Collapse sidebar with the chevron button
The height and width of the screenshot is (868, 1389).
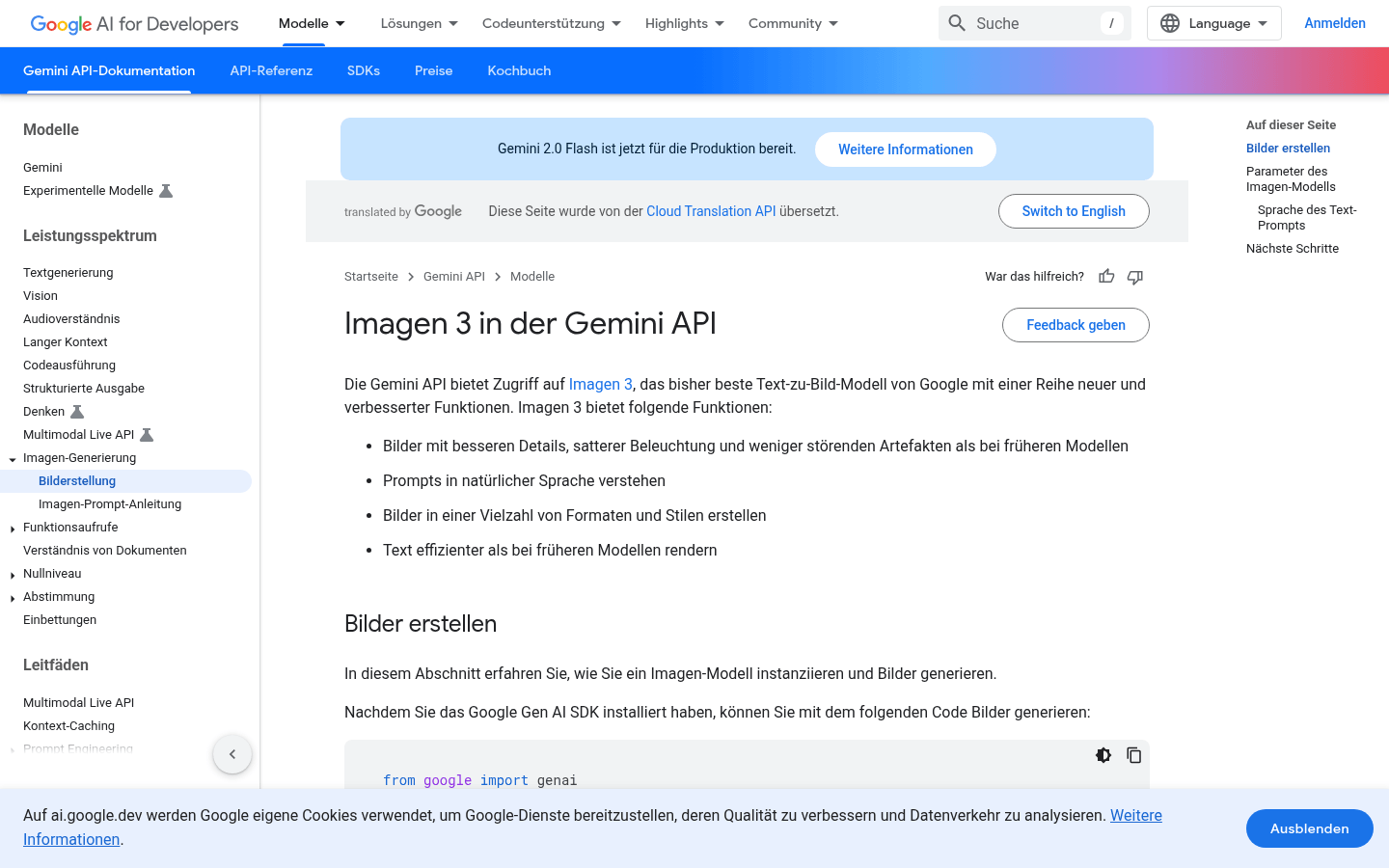pyautogui.click(x=232, y=754)
